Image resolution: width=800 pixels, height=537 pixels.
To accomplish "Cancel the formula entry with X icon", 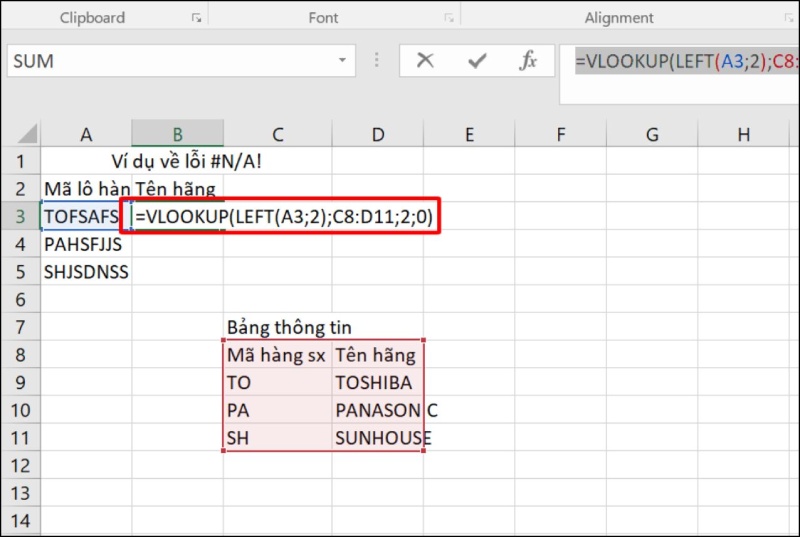I will point(425,61).
